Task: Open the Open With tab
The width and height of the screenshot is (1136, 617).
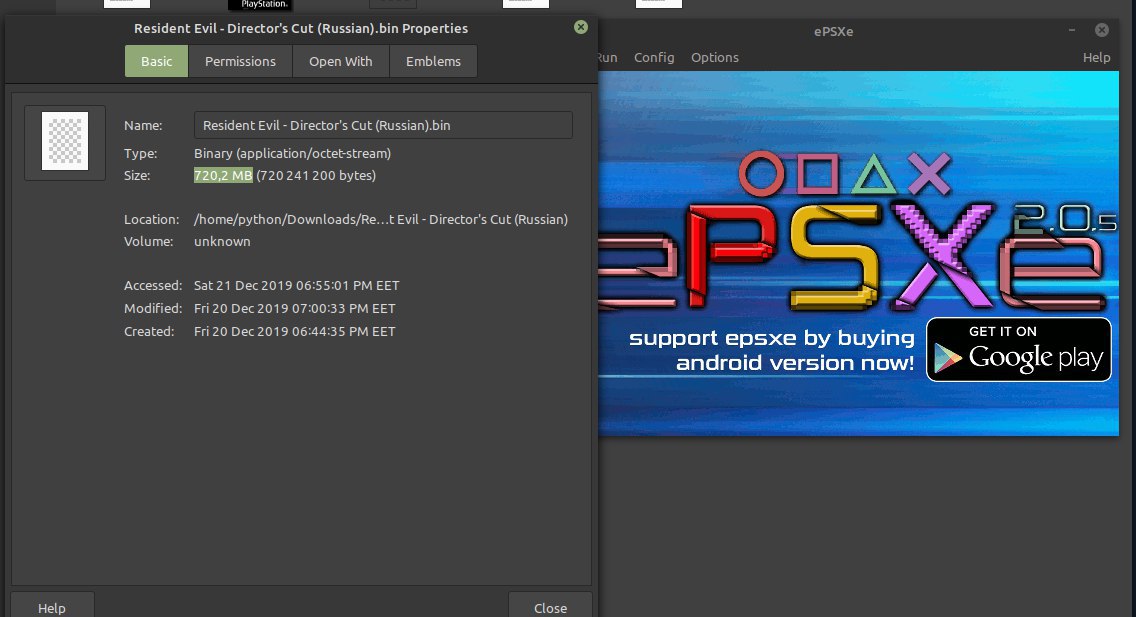Action: pos(341,62)
